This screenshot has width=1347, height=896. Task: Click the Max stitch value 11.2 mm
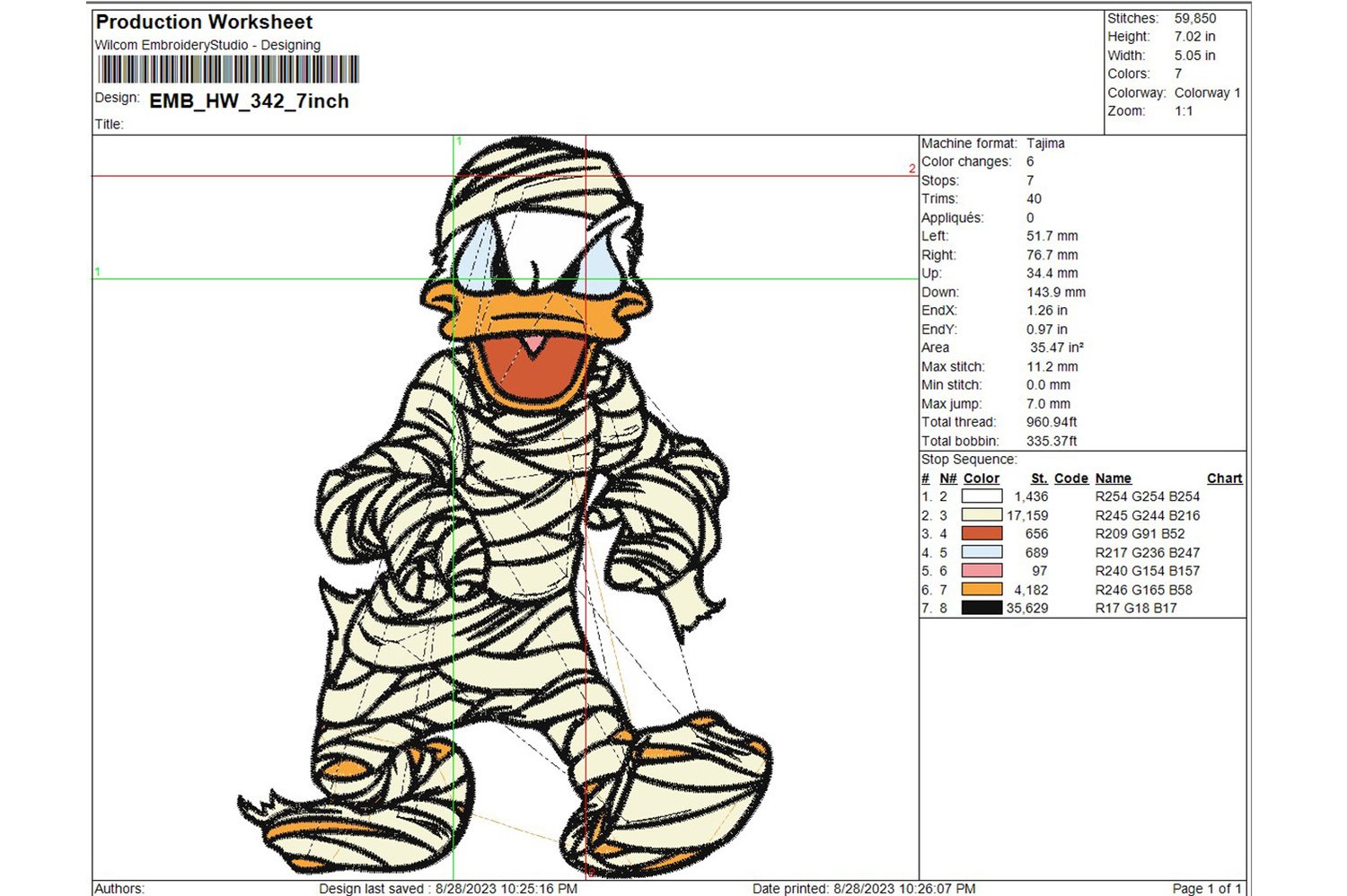click(x=1052, y=367)
